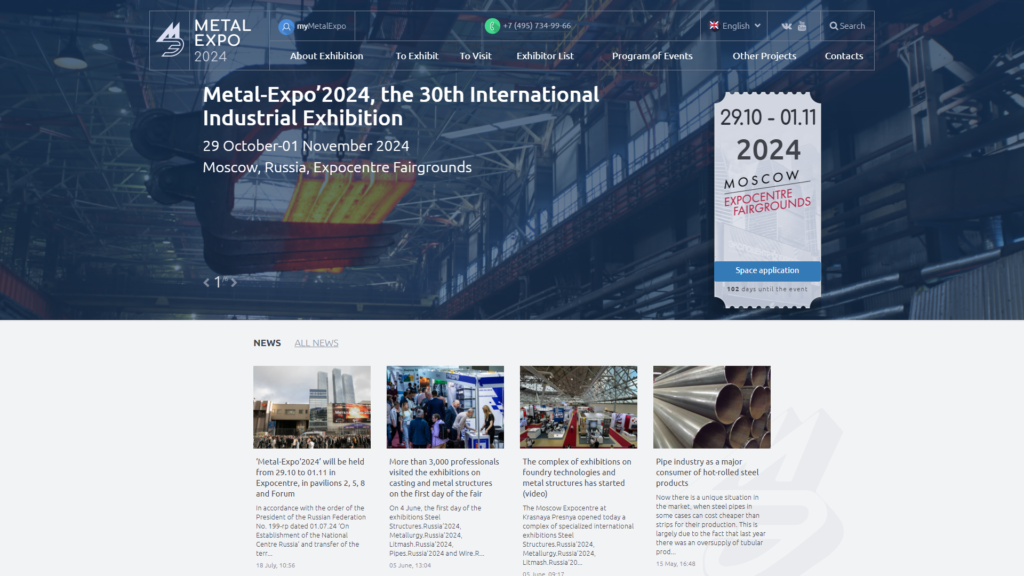Viewport: 1024px width, 576px height.
Task: Click the UK flag language icon
Action: 714,25
